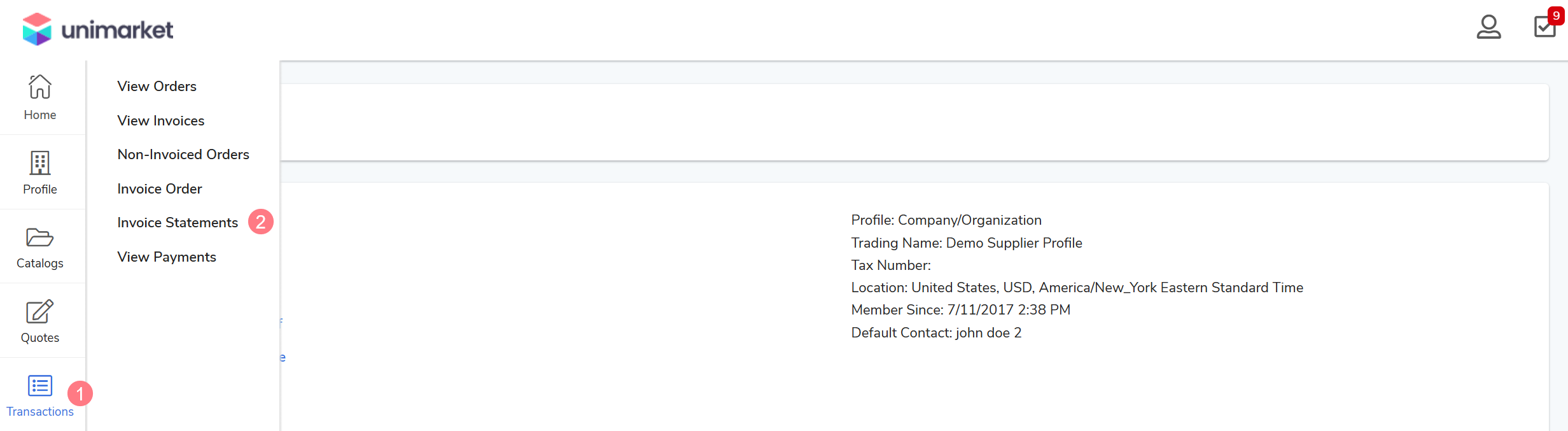Open the tasks checklist icon

pos(1544,27)
